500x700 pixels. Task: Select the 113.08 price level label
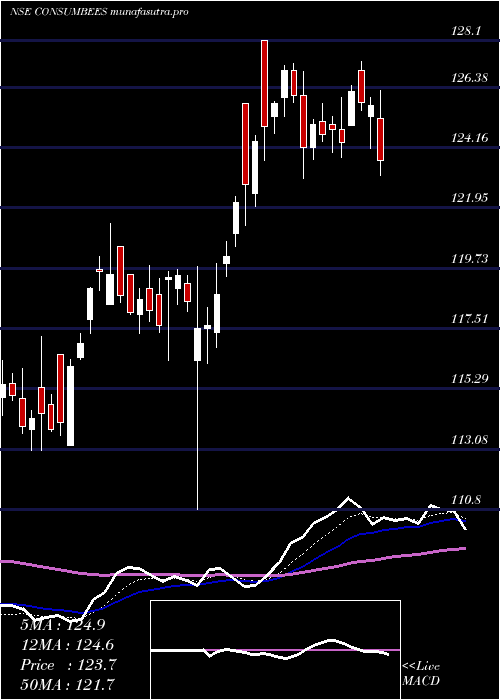[470, 440]
